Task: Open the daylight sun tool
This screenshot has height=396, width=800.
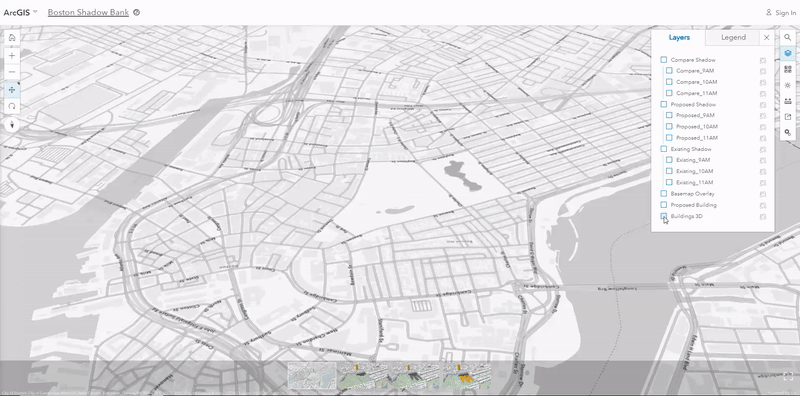Action: coord(788,85)
